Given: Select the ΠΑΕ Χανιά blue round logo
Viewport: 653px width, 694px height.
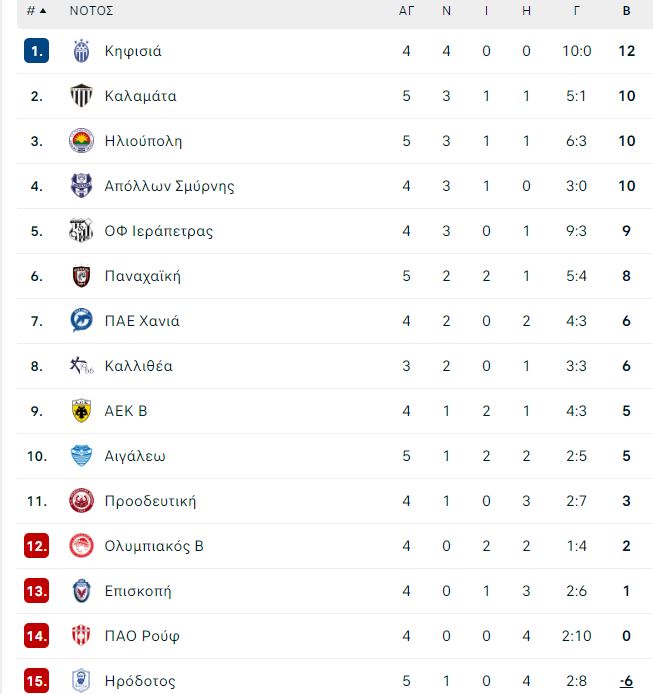Looking at the screenshot, I should [81, 320].
